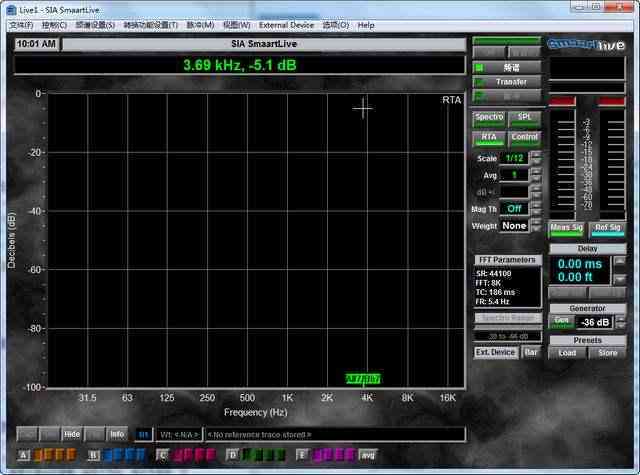Select reference register B
Screen dimensions: 640x475
tap(93, 455)
